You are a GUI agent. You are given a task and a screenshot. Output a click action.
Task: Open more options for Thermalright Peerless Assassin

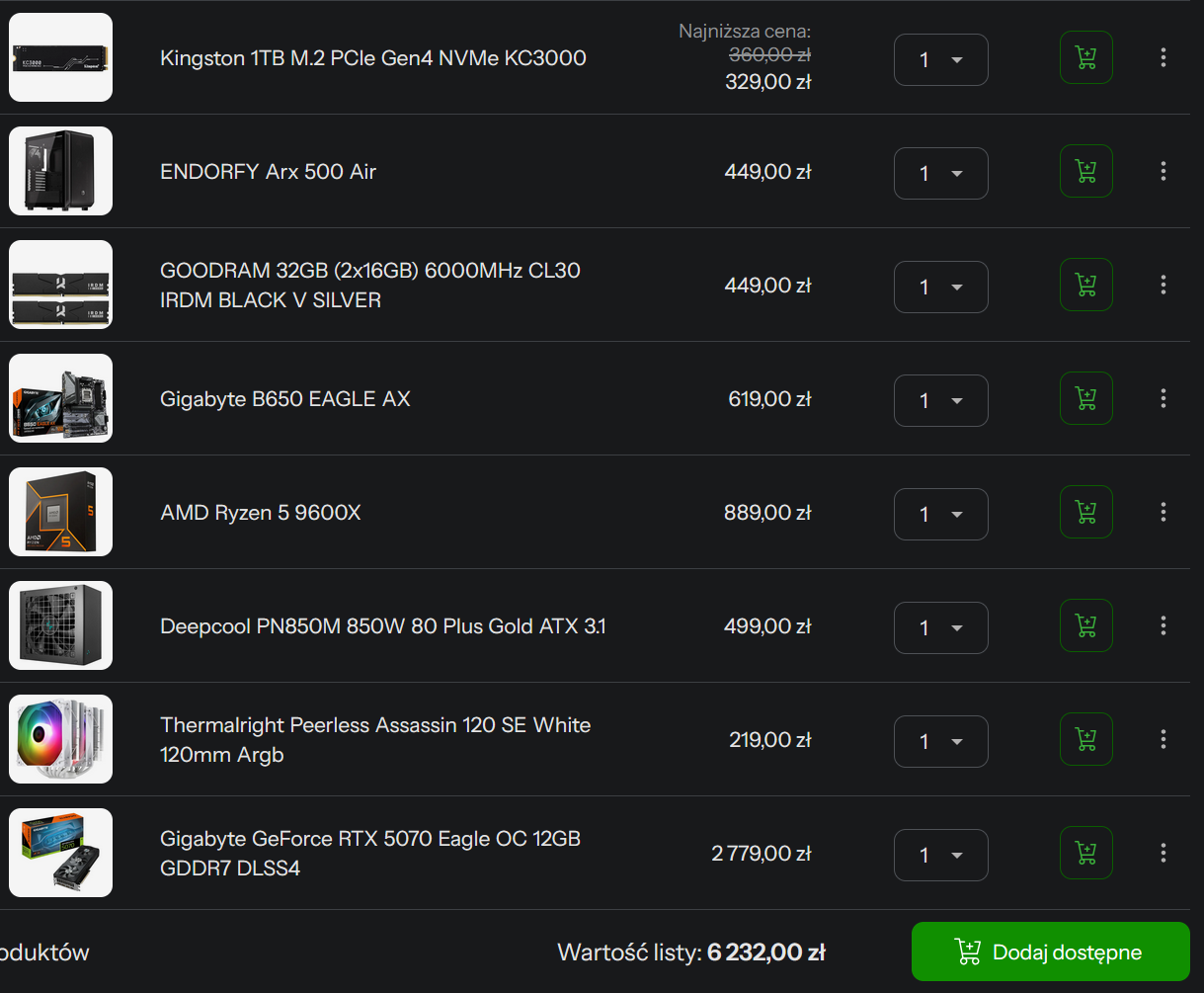(x=1164, y=739)
